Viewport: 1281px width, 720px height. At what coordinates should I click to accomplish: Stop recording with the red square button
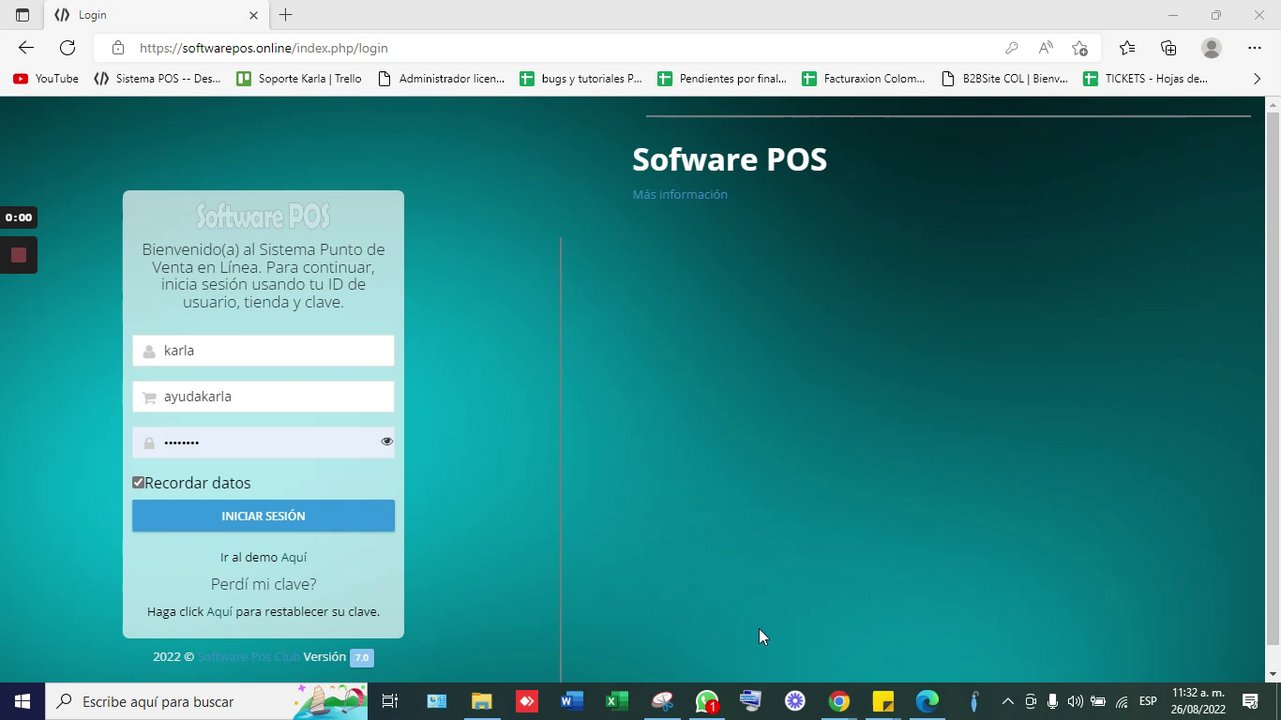pyautogui.click(x=18, y=255)
